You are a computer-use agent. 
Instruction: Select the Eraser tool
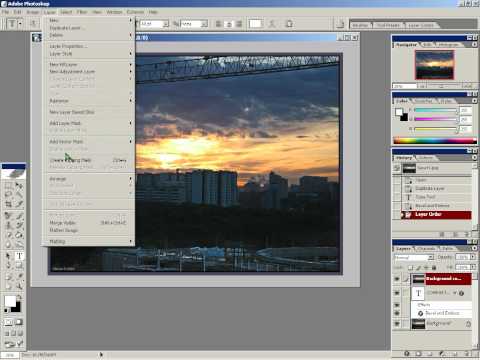tap(8, 235)
